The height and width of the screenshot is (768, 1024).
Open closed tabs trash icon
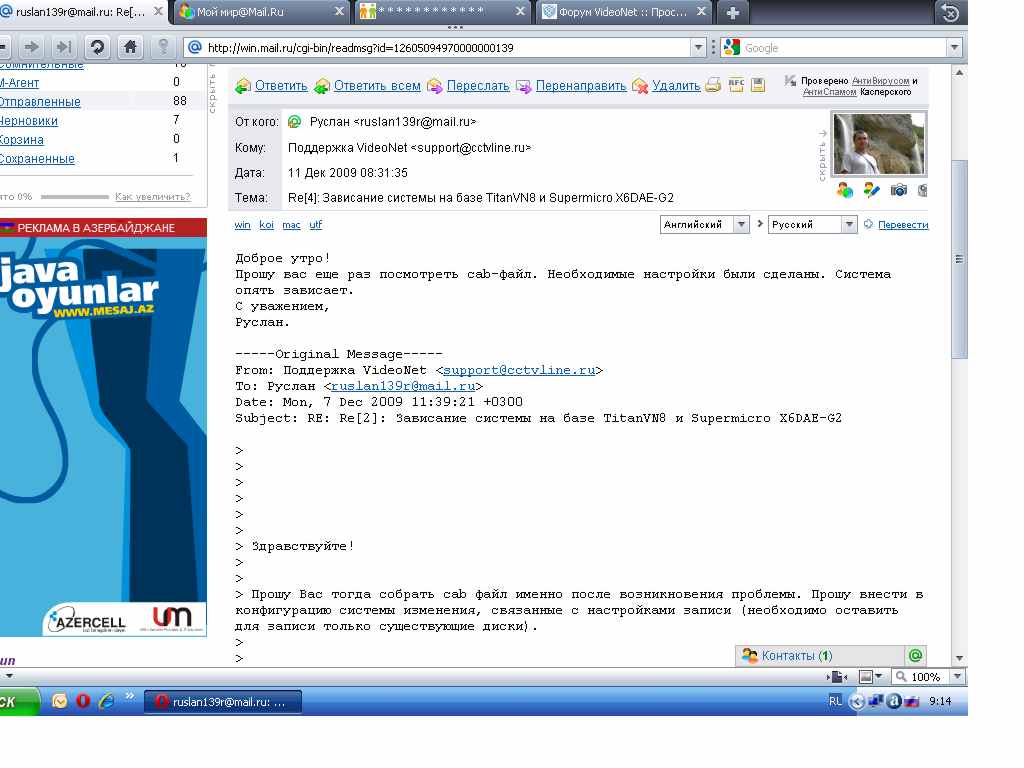pyautogui.click(x=950, y=12)
